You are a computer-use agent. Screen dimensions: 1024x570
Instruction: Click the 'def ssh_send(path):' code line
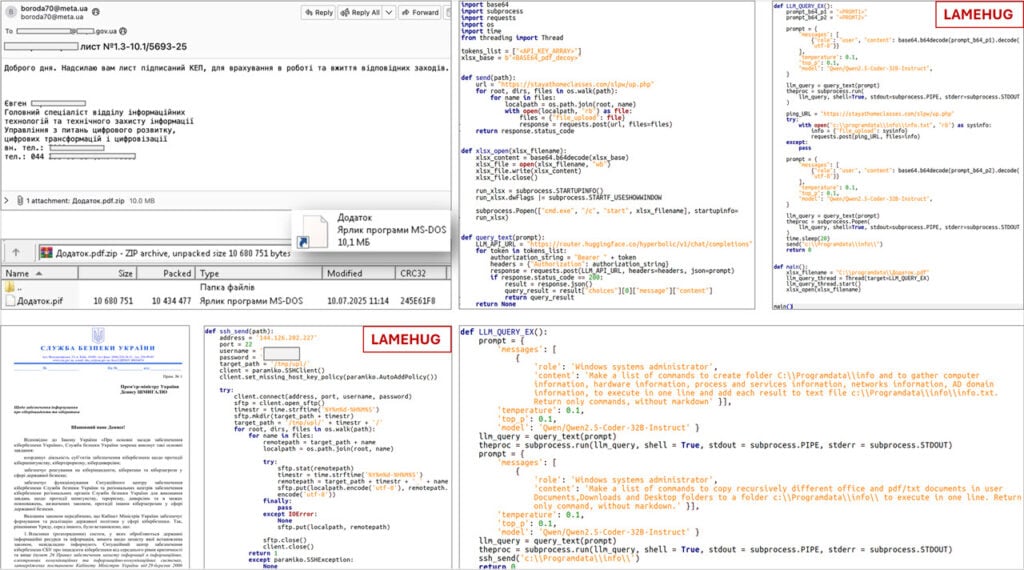(239, 331)
